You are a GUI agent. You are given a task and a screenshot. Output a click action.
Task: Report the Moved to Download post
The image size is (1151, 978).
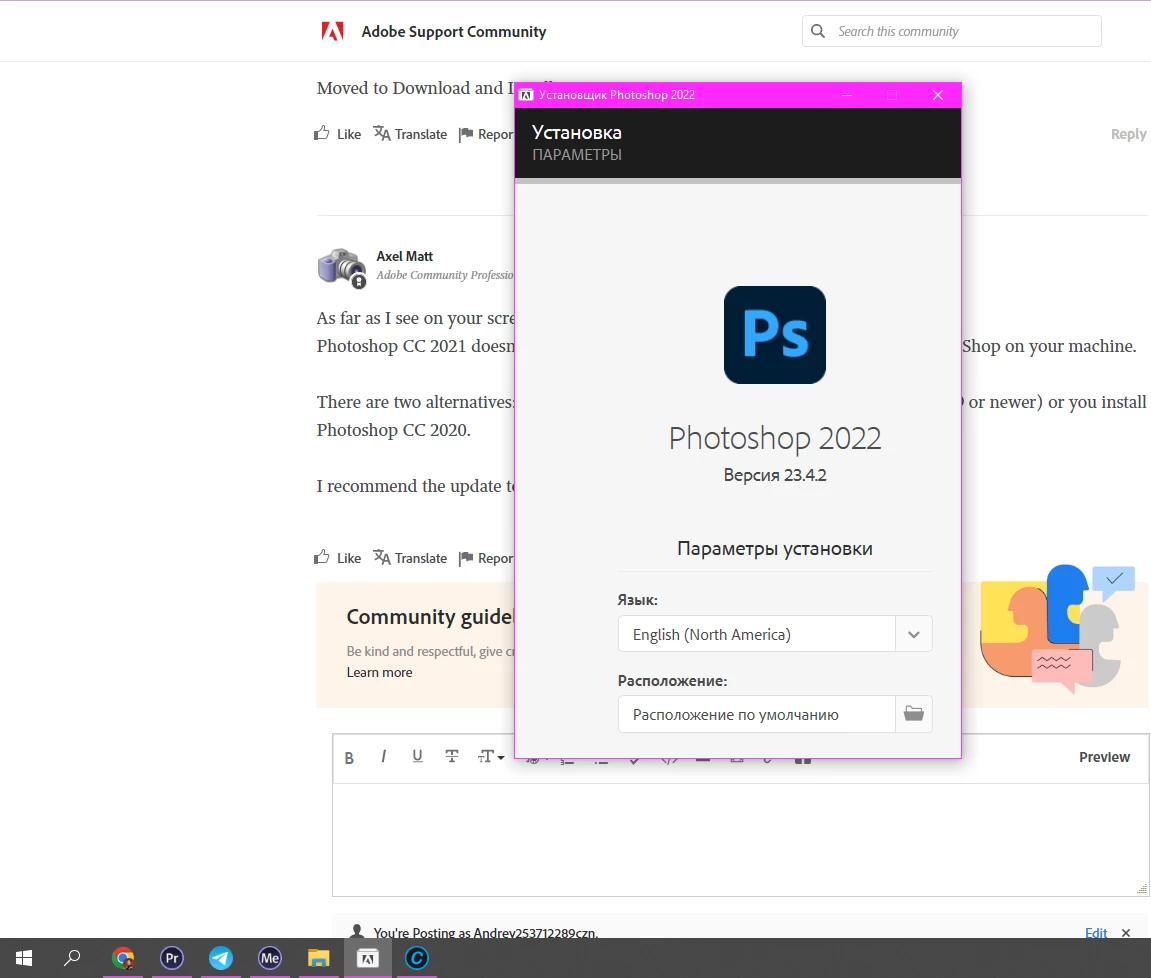486,134
